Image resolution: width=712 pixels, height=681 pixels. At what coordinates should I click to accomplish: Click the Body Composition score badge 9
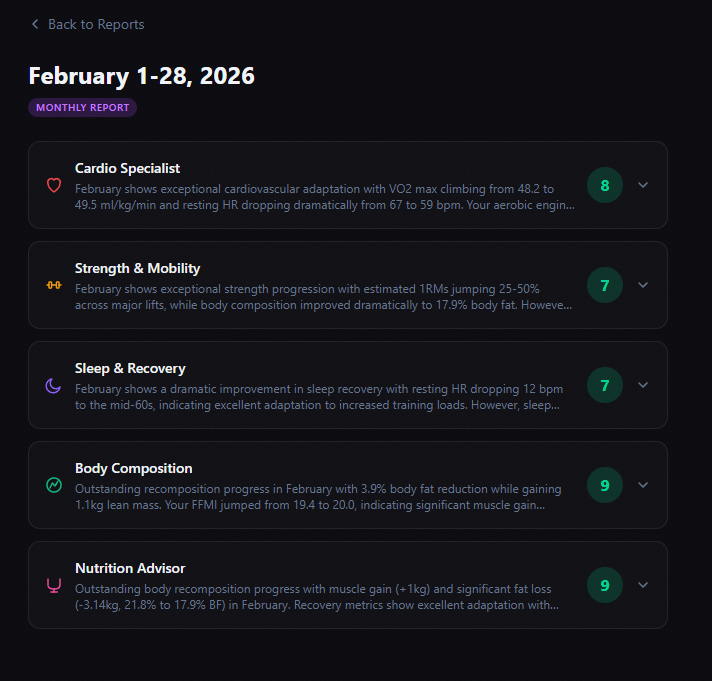click(x=605, y=485)
